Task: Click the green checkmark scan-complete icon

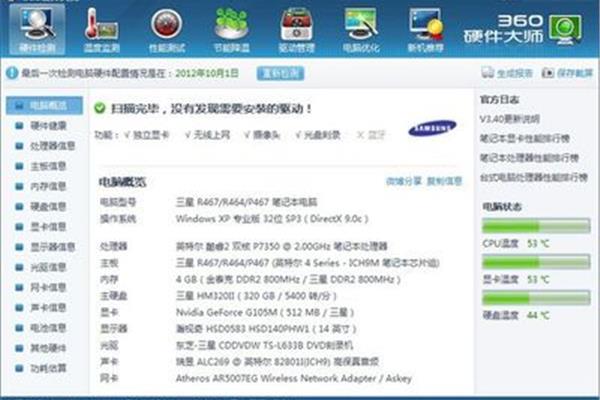Action: point(99,108)
